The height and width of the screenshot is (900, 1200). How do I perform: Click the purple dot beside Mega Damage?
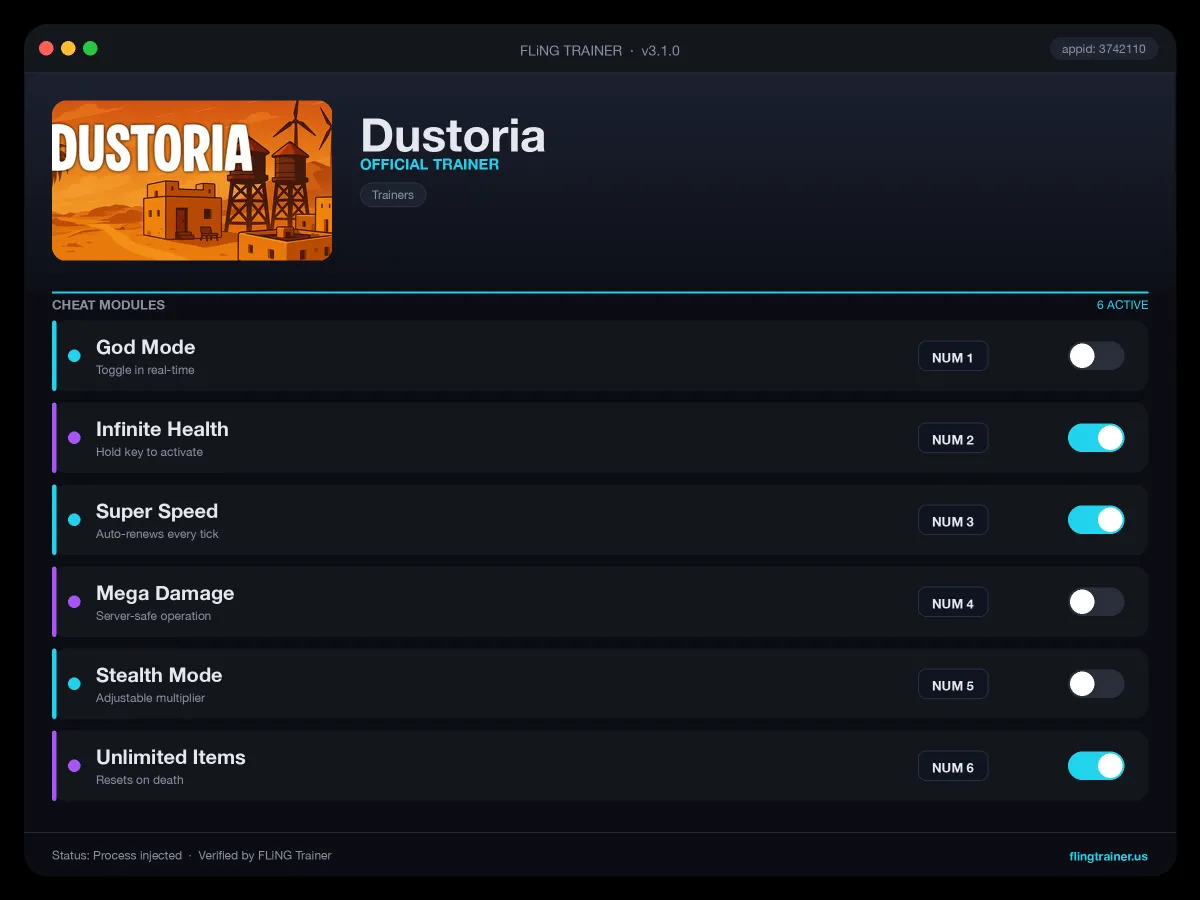pos(74,602)
